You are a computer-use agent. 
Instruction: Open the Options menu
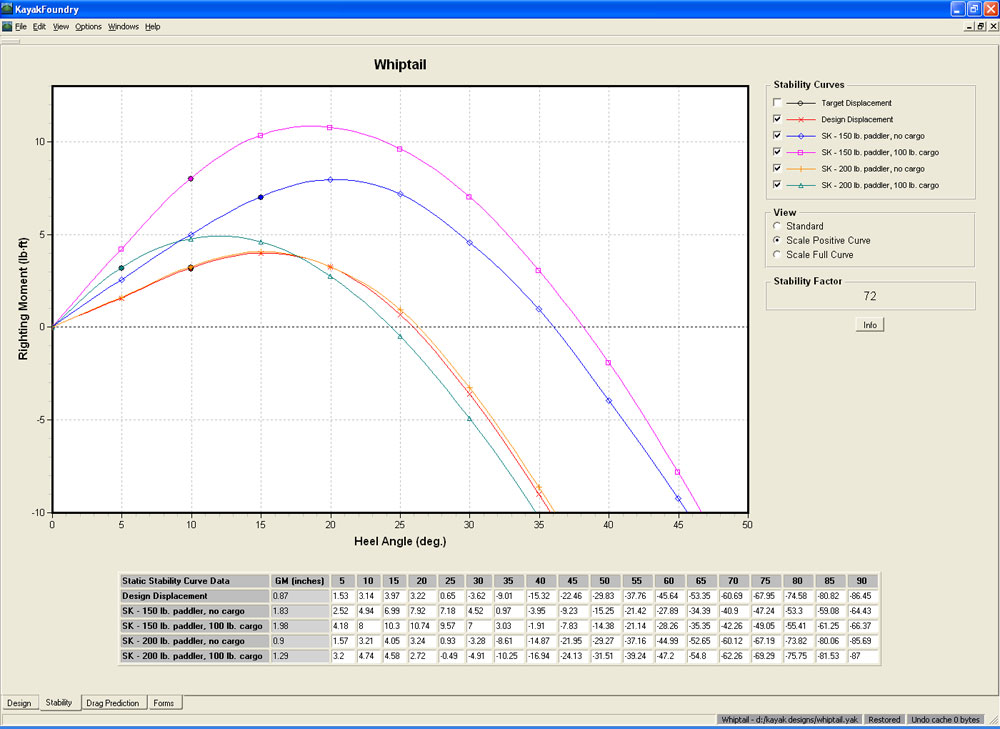click(88, 26)
